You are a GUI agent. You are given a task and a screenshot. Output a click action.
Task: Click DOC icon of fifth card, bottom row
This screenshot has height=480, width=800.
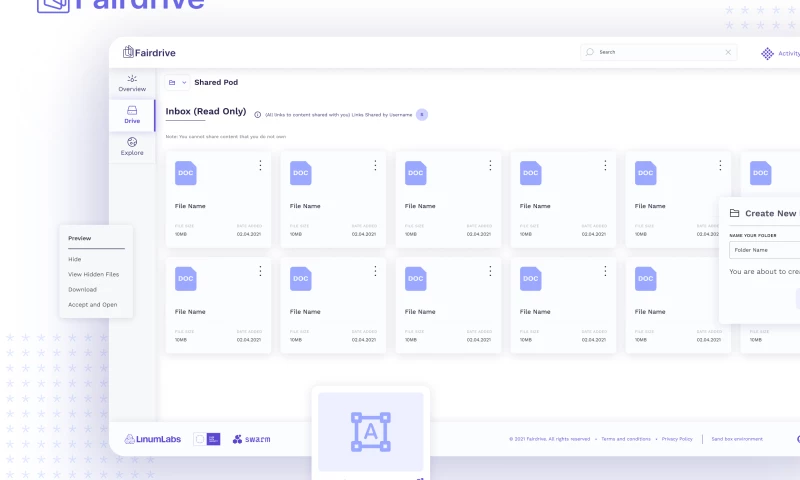(645, 279)
